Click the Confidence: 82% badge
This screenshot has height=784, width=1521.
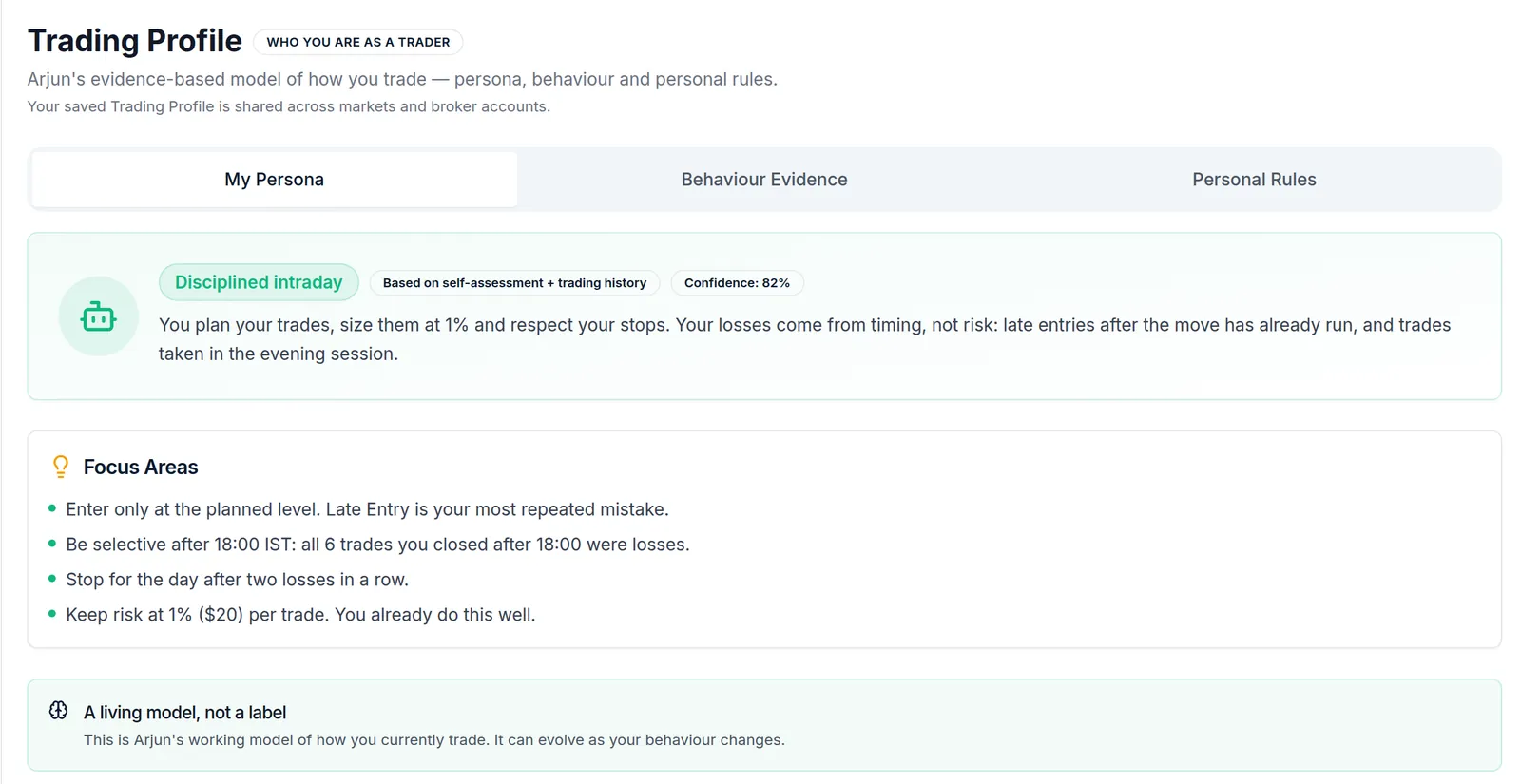[x=737, y=283]
